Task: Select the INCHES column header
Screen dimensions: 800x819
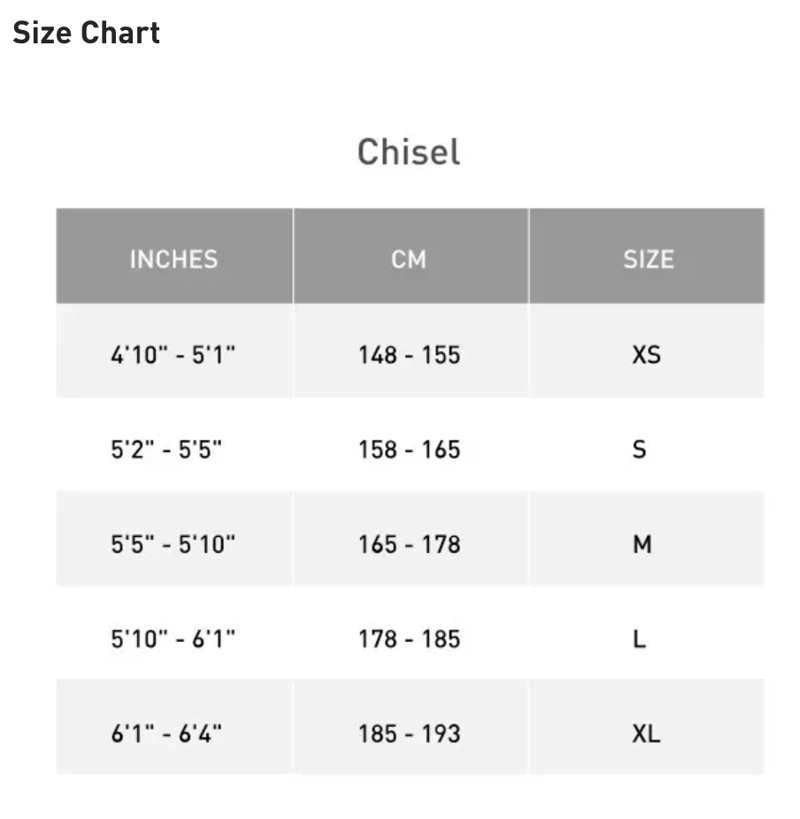Action: [x=173, y=259]
